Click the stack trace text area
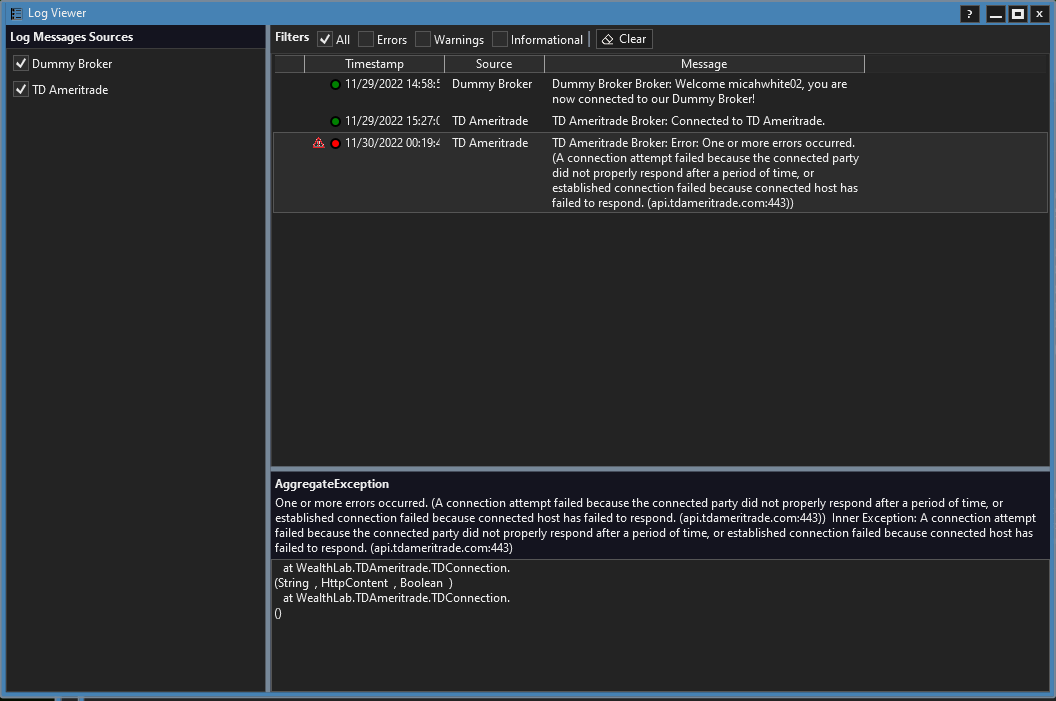The image size is (1056, 701). coord(660,625)
